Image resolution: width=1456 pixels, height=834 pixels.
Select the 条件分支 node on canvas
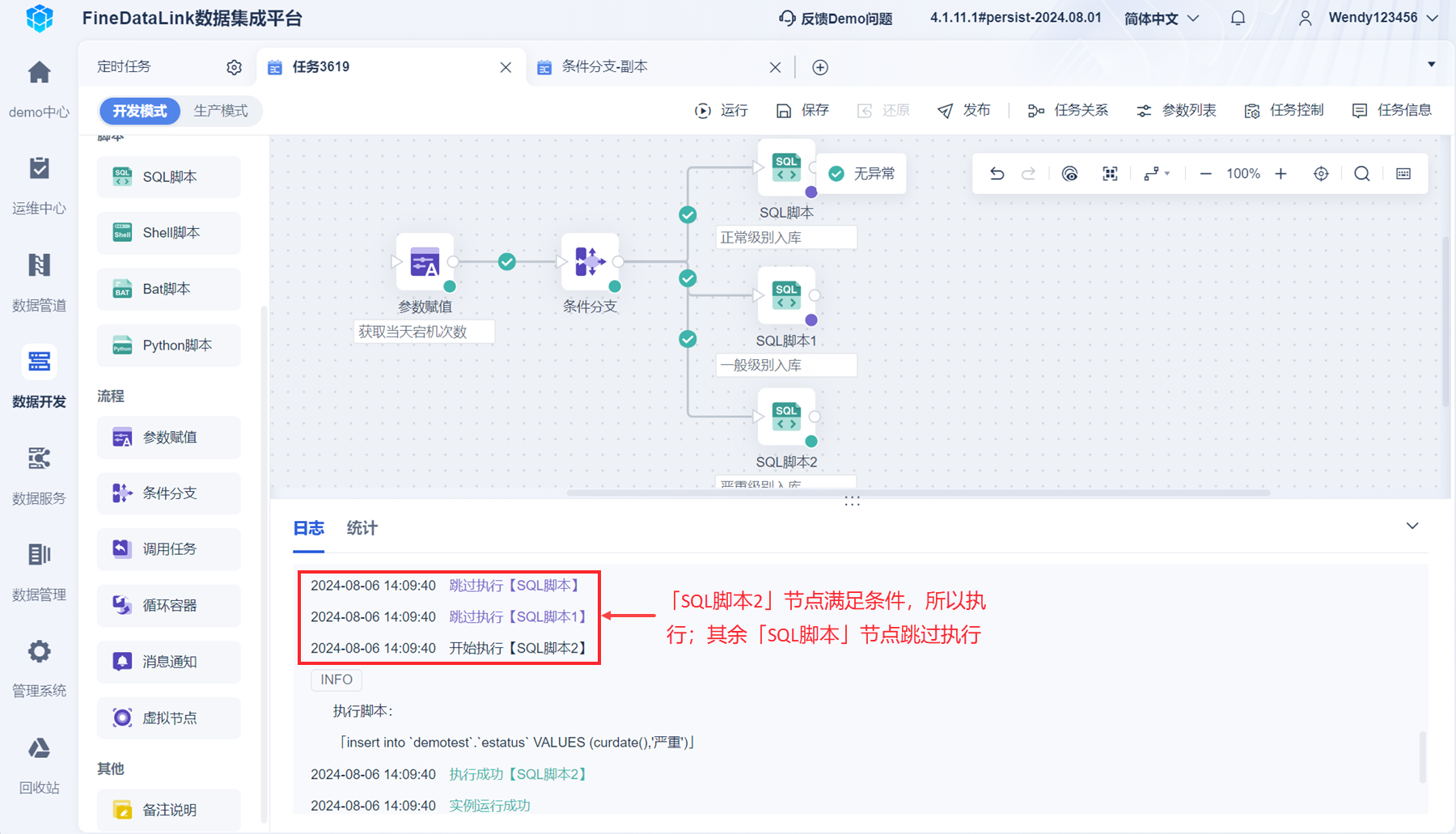[x=590, y=261]
